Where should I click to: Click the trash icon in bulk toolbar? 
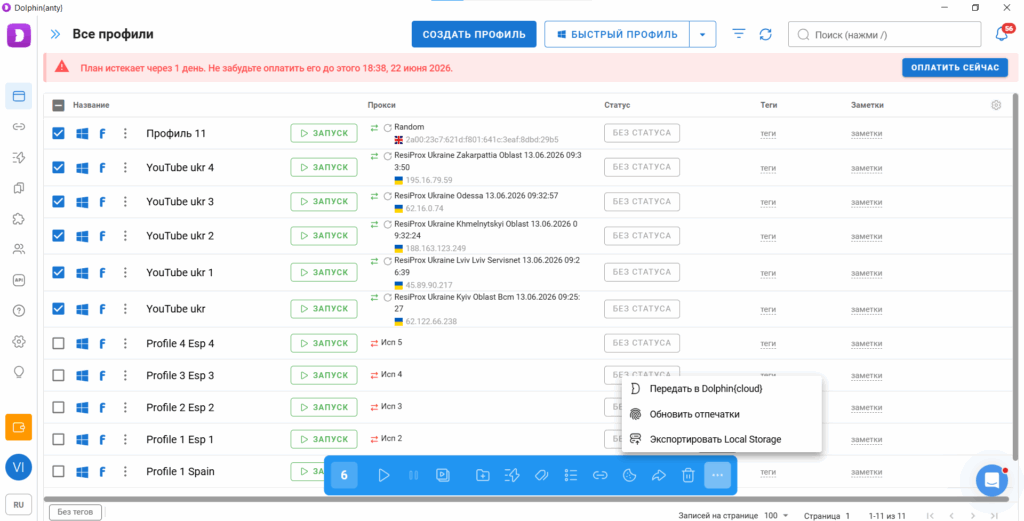(688, 475)
